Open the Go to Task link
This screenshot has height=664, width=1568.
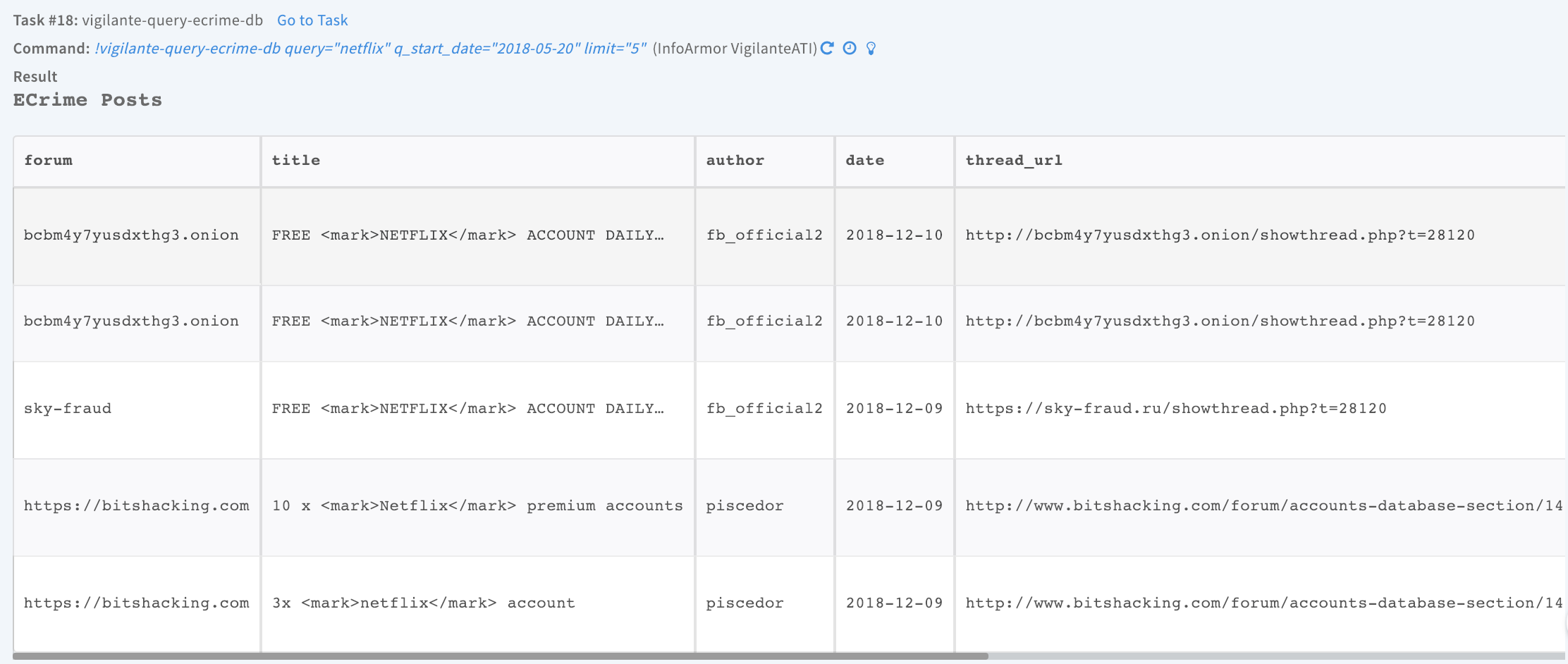(x=312, y=20)
